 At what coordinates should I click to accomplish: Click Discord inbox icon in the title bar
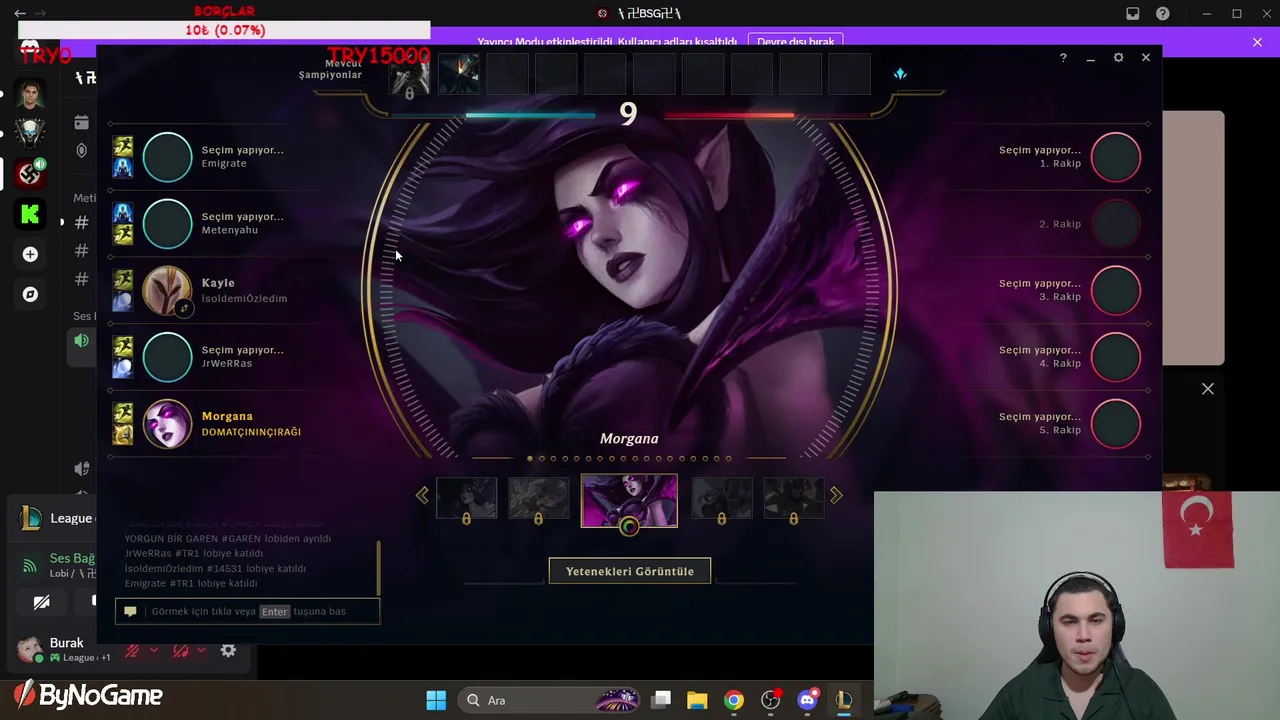[x=1133, y=14]
